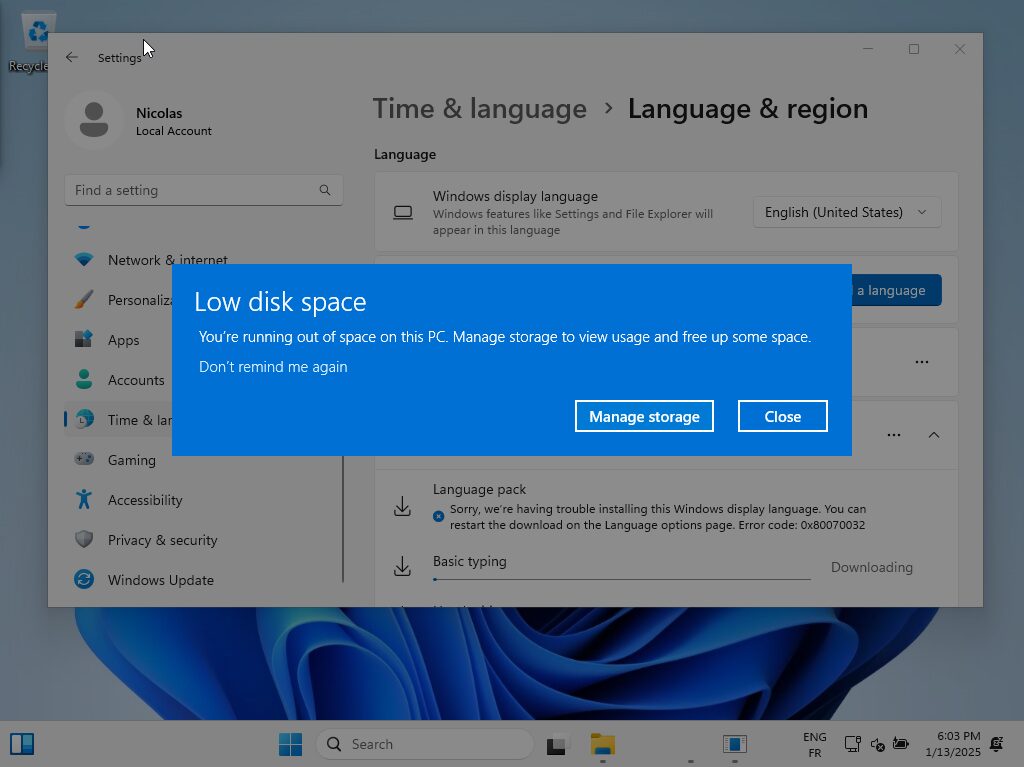Open File Explorer from the taskbar
Image resolution: width=1024 pixels, height=767 pixels.
click(x=603, y=744)
